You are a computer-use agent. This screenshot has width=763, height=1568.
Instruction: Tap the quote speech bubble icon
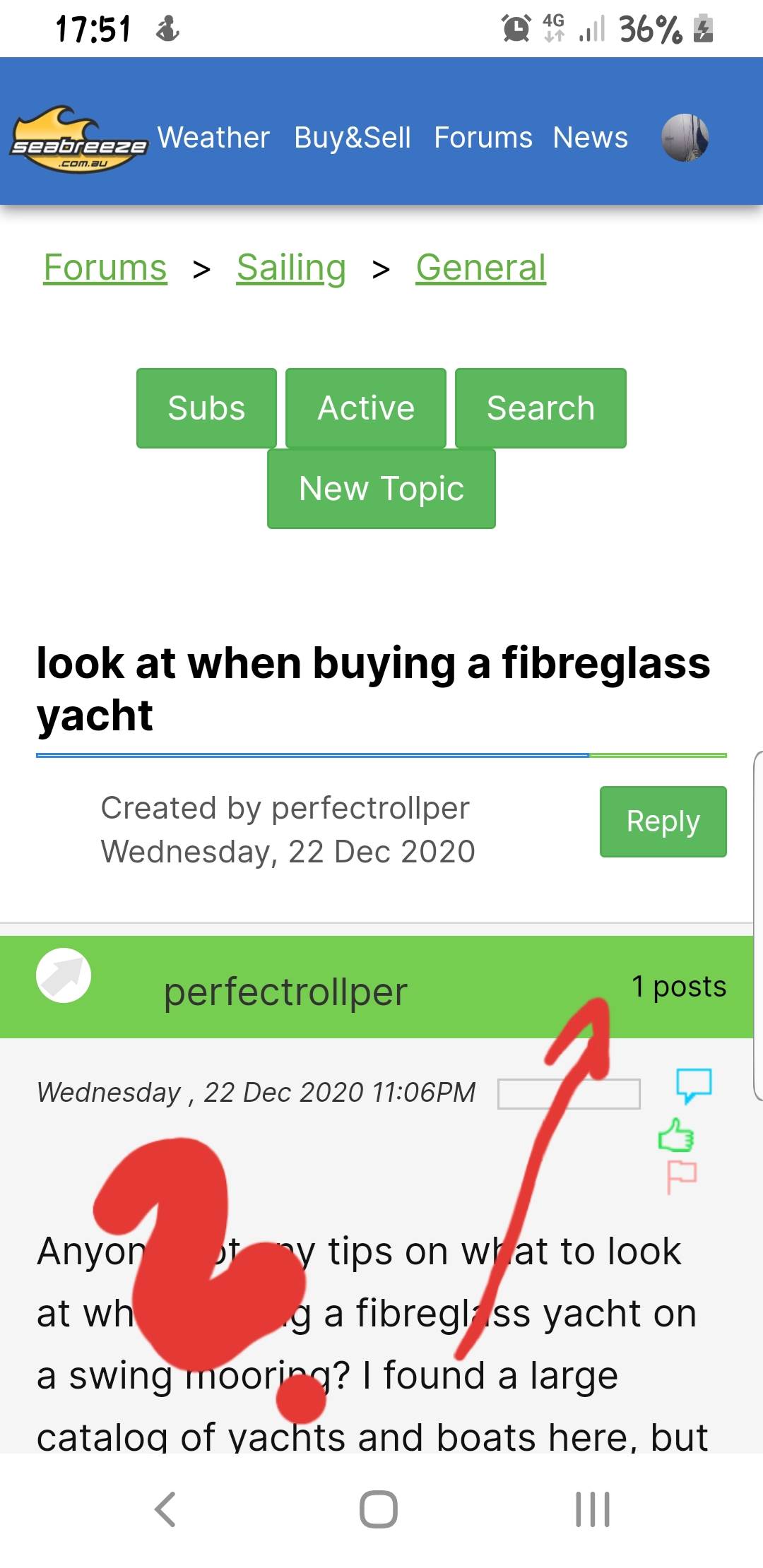tap(694, 1084)
